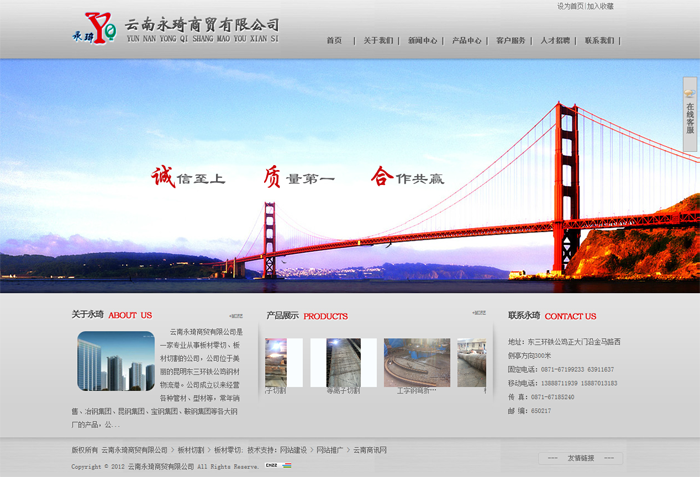This screenshot has height=477, width=700.
Task: Click 联系我们 in the top navigation
Action: tap(600, 41)
